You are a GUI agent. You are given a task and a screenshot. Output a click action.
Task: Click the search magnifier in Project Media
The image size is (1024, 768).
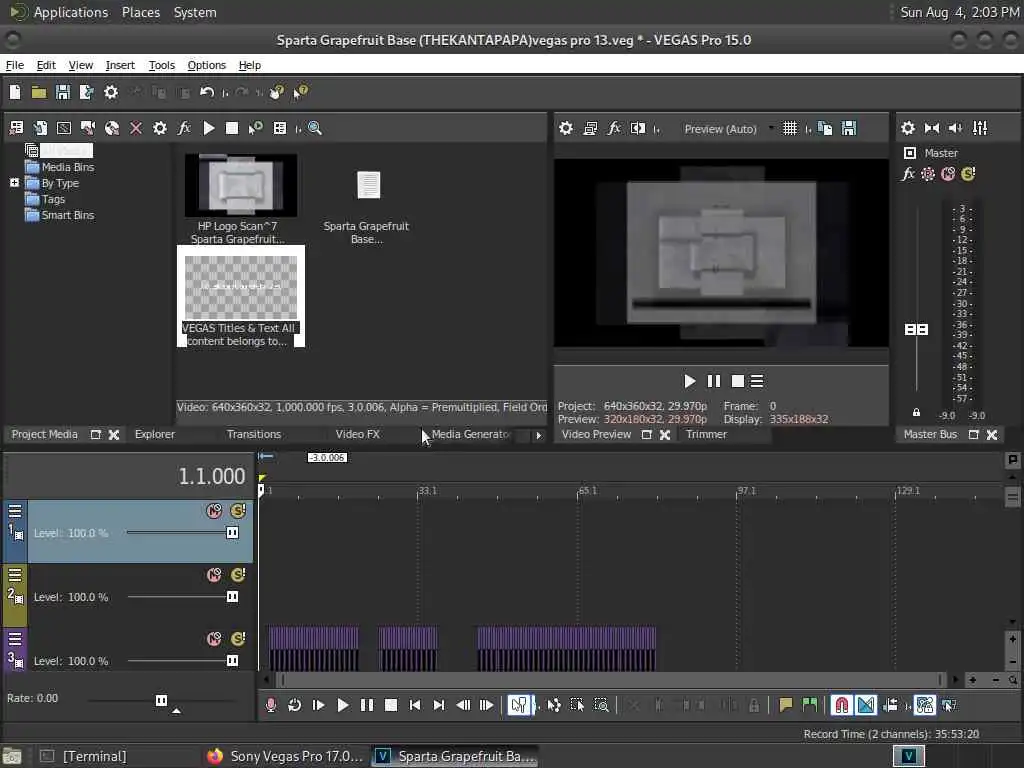tap(315, 128)
